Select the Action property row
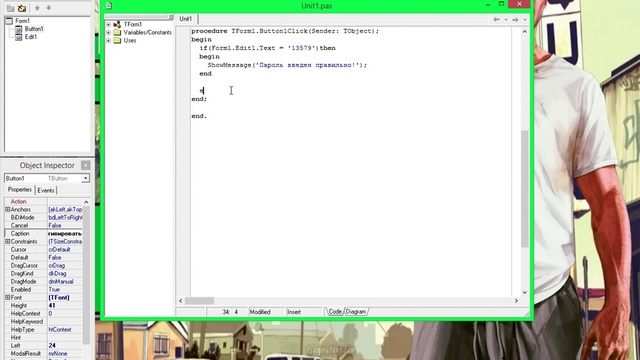 (43, 202)
